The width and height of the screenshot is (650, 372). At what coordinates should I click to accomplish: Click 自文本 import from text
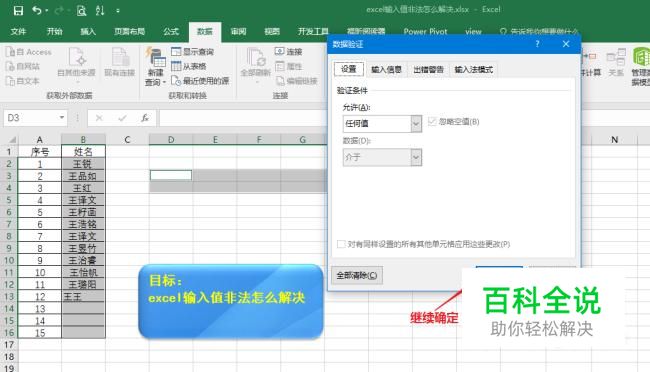click(23, 81)
